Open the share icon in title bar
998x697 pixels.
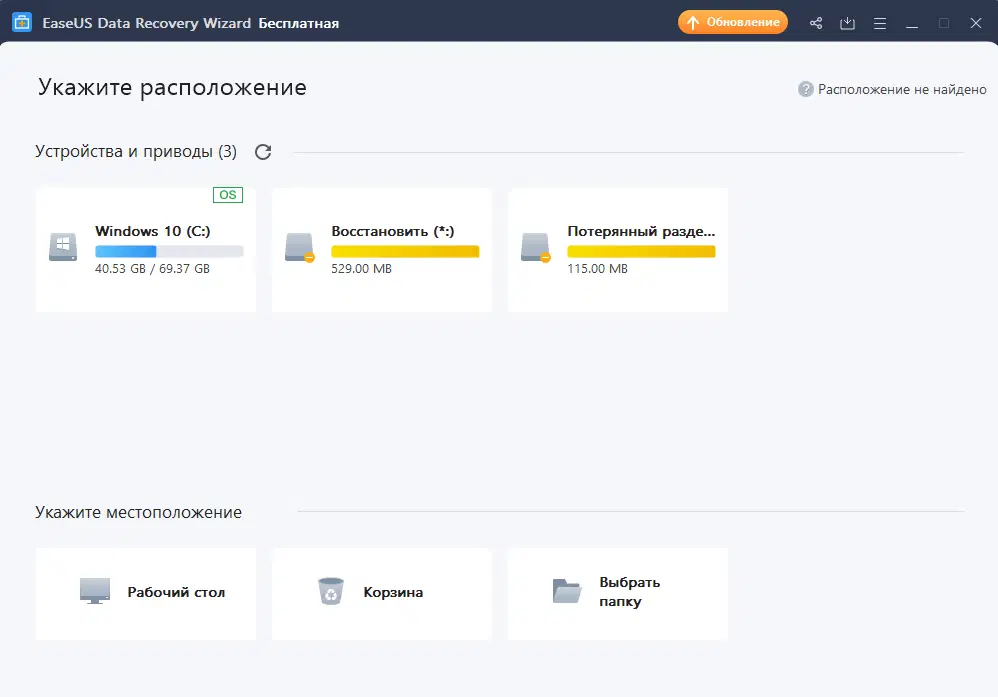[816, 24]
